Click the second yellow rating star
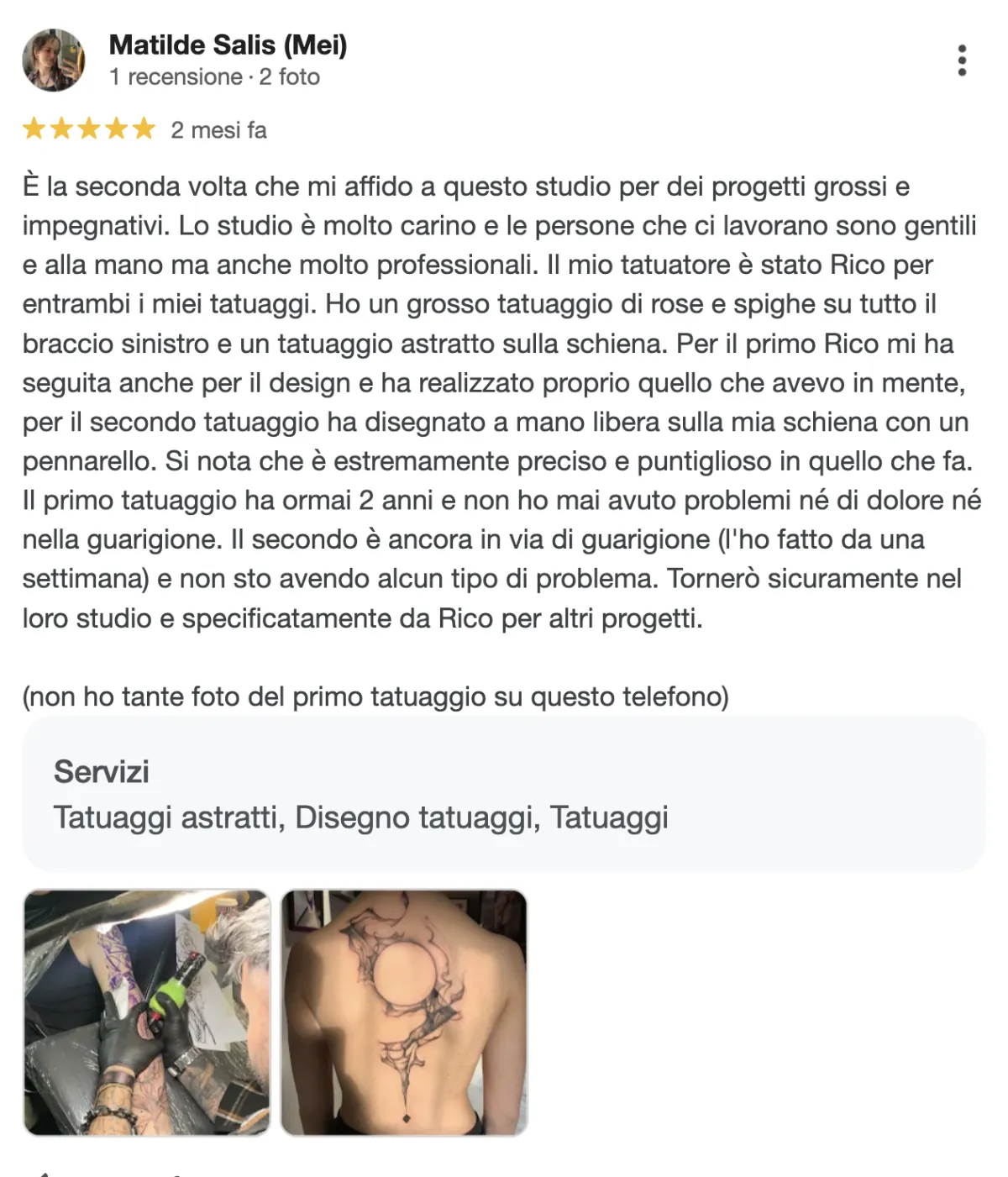The width and height of the screenshot is (1008, 1177). click(x=61, y=129)
